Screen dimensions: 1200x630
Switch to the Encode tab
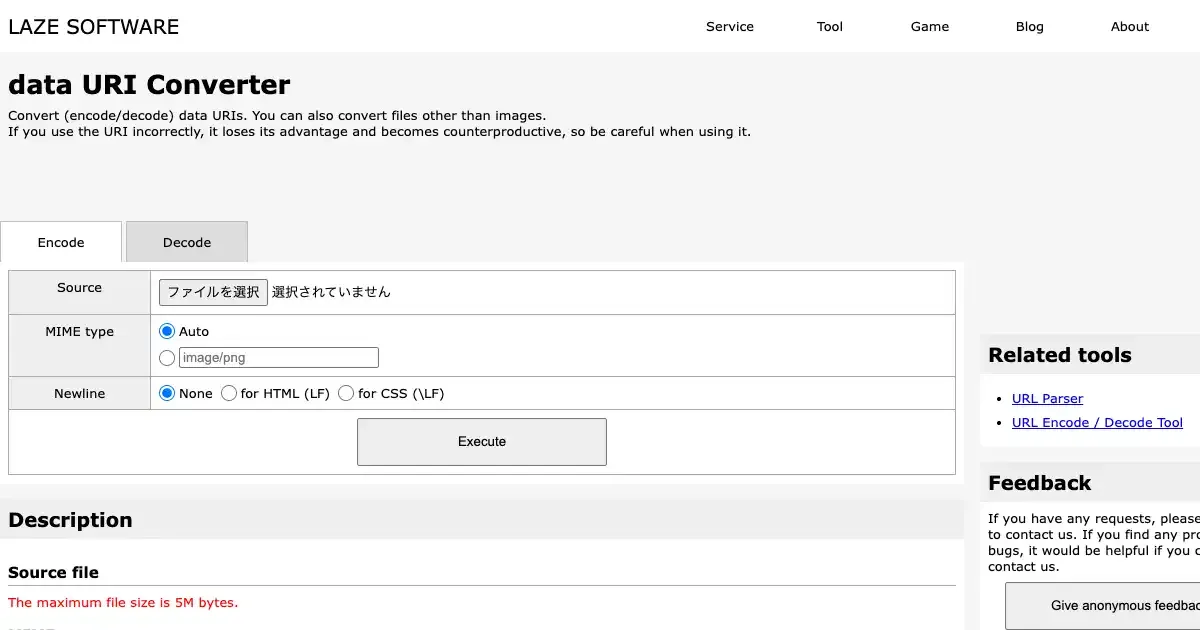(x=61, y=243)
